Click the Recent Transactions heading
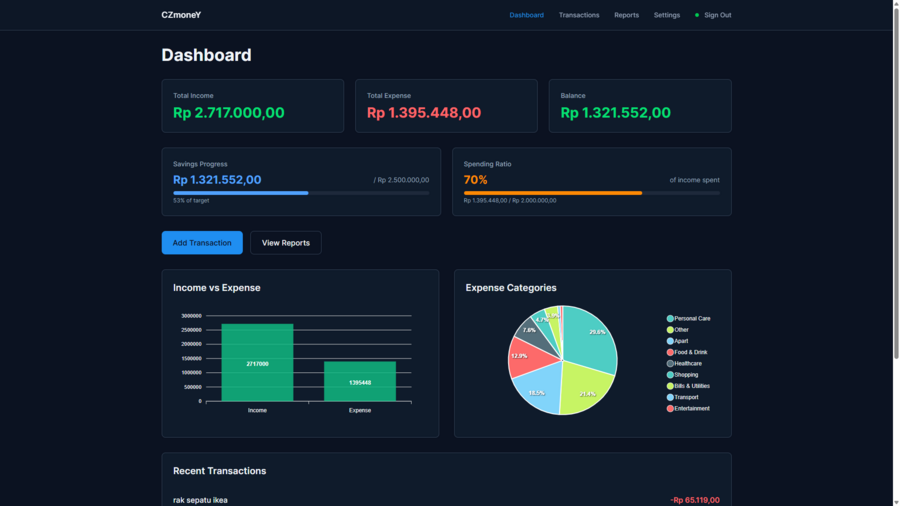Image resolution: width=900 pixels, height=506 pixels. (219, 470)
